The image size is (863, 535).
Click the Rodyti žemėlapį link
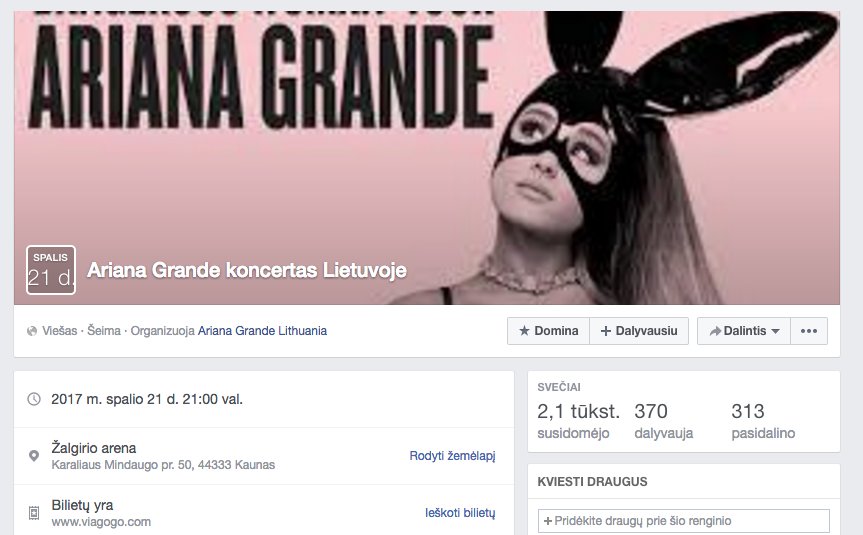pyautogui.click(x=452, y=456)
